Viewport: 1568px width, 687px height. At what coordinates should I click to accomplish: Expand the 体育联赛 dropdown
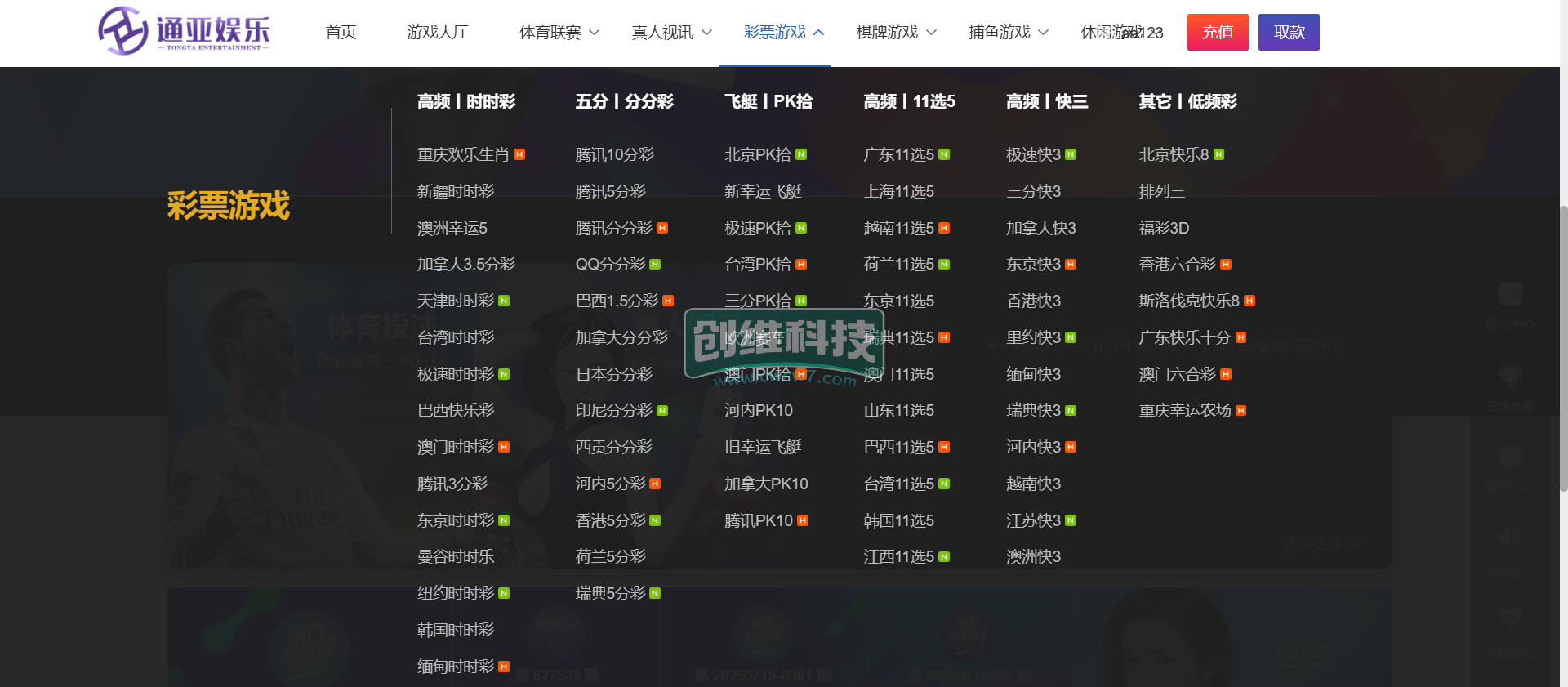click(x=559, y=32)
